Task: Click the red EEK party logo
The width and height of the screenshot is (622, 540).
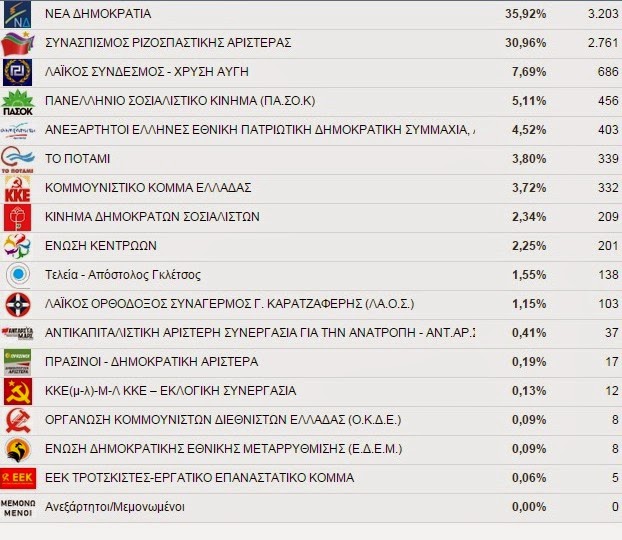Action: [18, 478]
